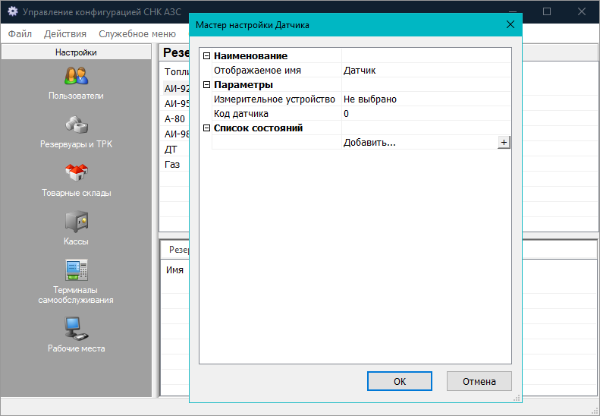Collapse the Наименование section
Screen dimensions: 600x416
click(x=206, y=56)
